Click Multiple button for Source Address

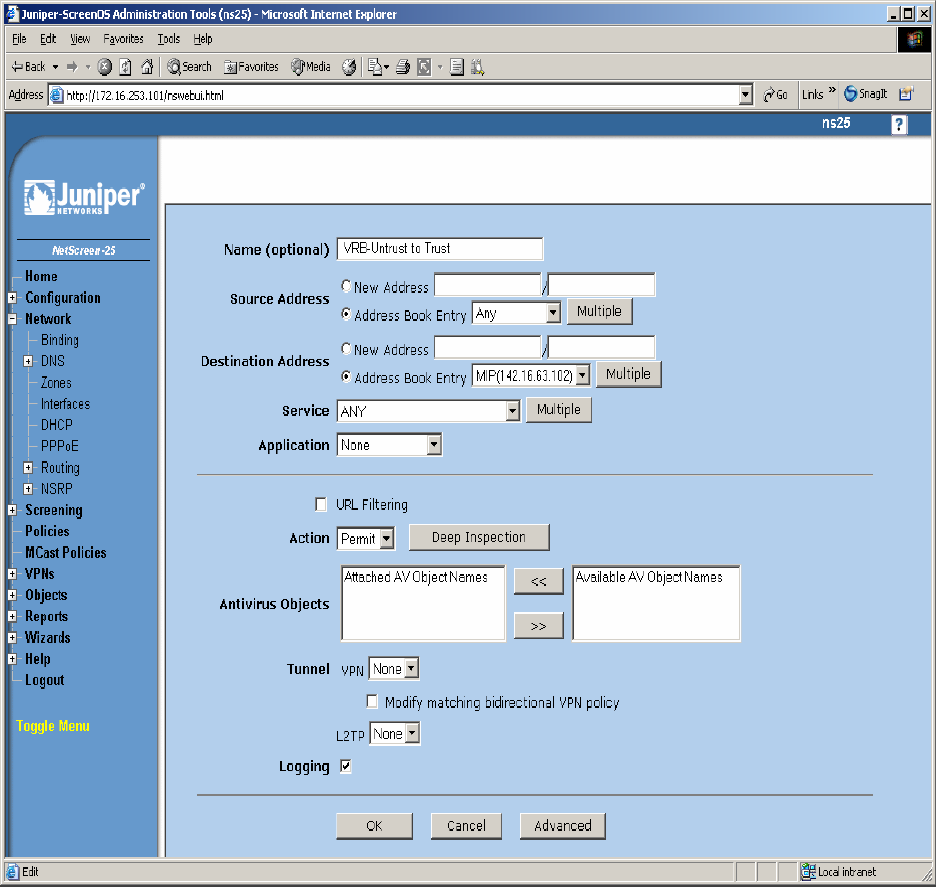[599, 312]
